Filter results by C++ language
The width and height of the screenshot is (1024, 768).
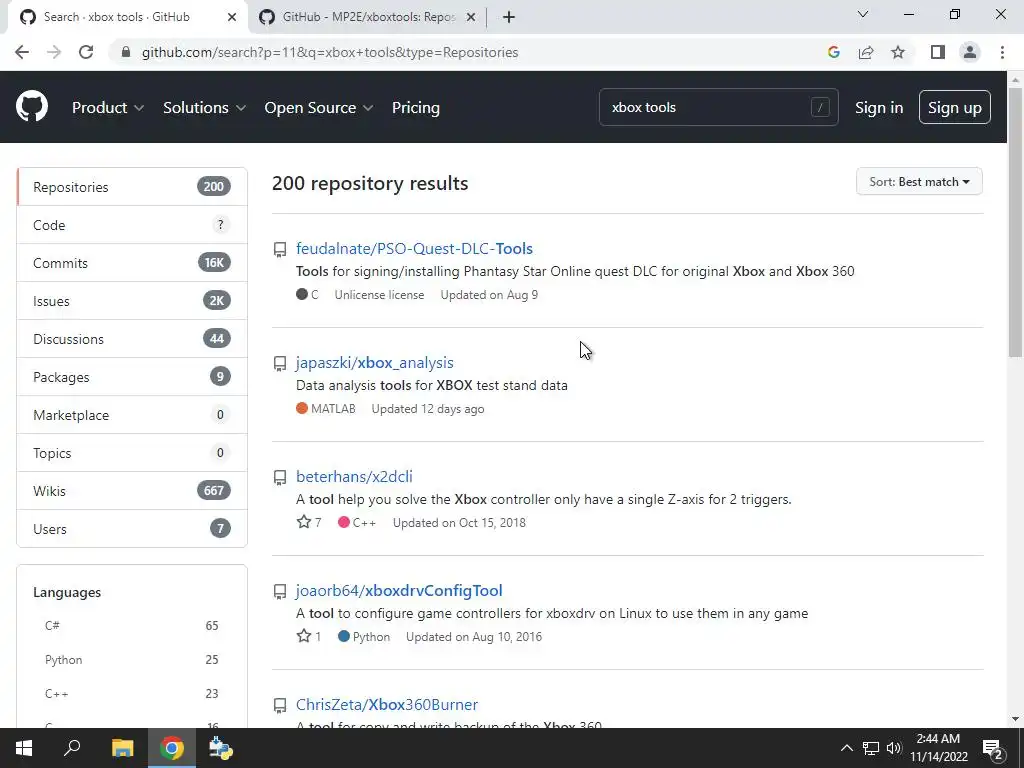[131, 694]
